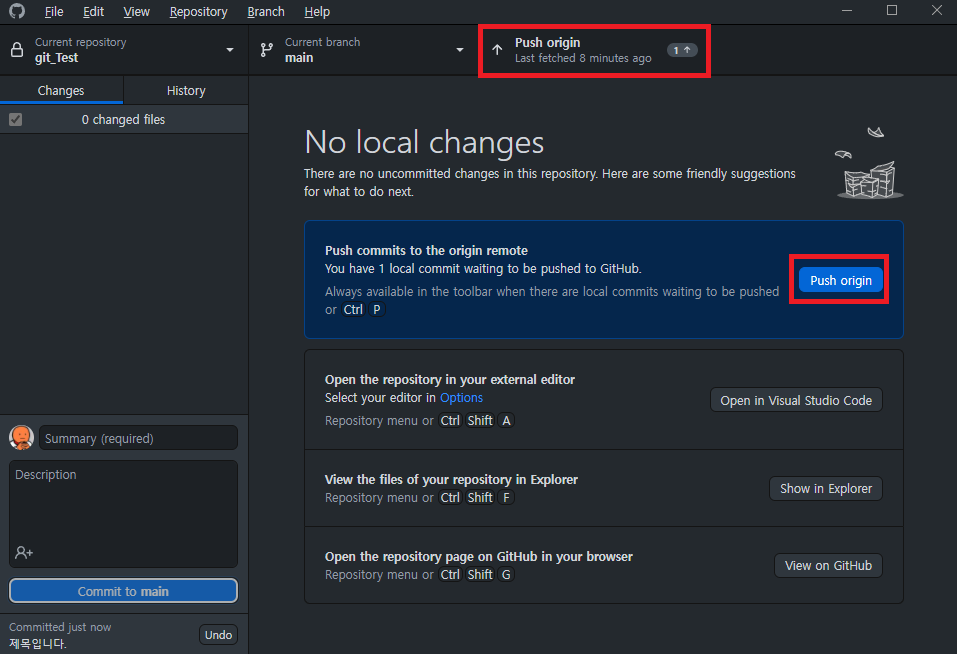Undo the last commit
957x654 pixels.
point(218,635)
